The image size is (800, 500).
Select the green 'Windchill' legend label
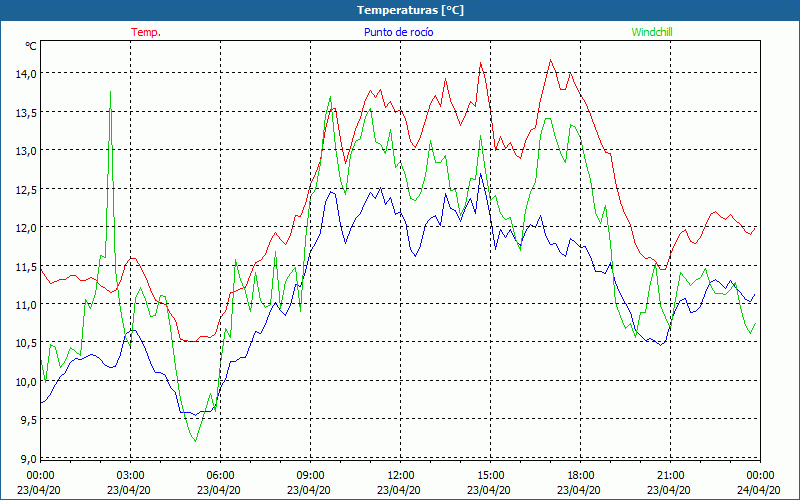652,32
